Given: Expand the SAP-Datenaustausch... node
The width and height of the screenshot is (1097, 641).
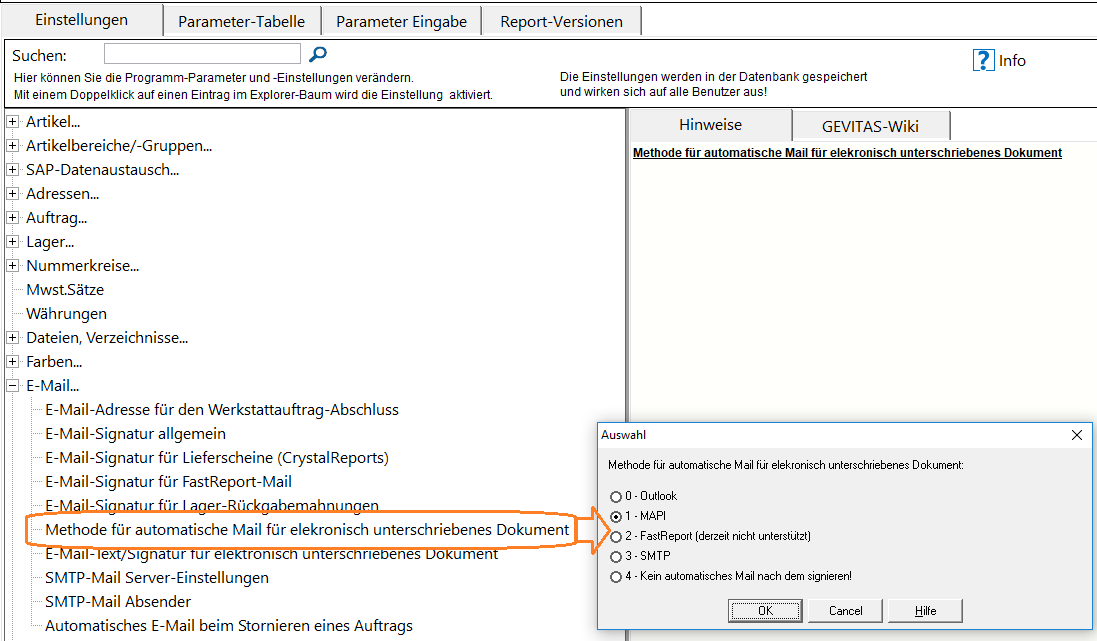Looking at the screenshot, I should click(12, 169).
